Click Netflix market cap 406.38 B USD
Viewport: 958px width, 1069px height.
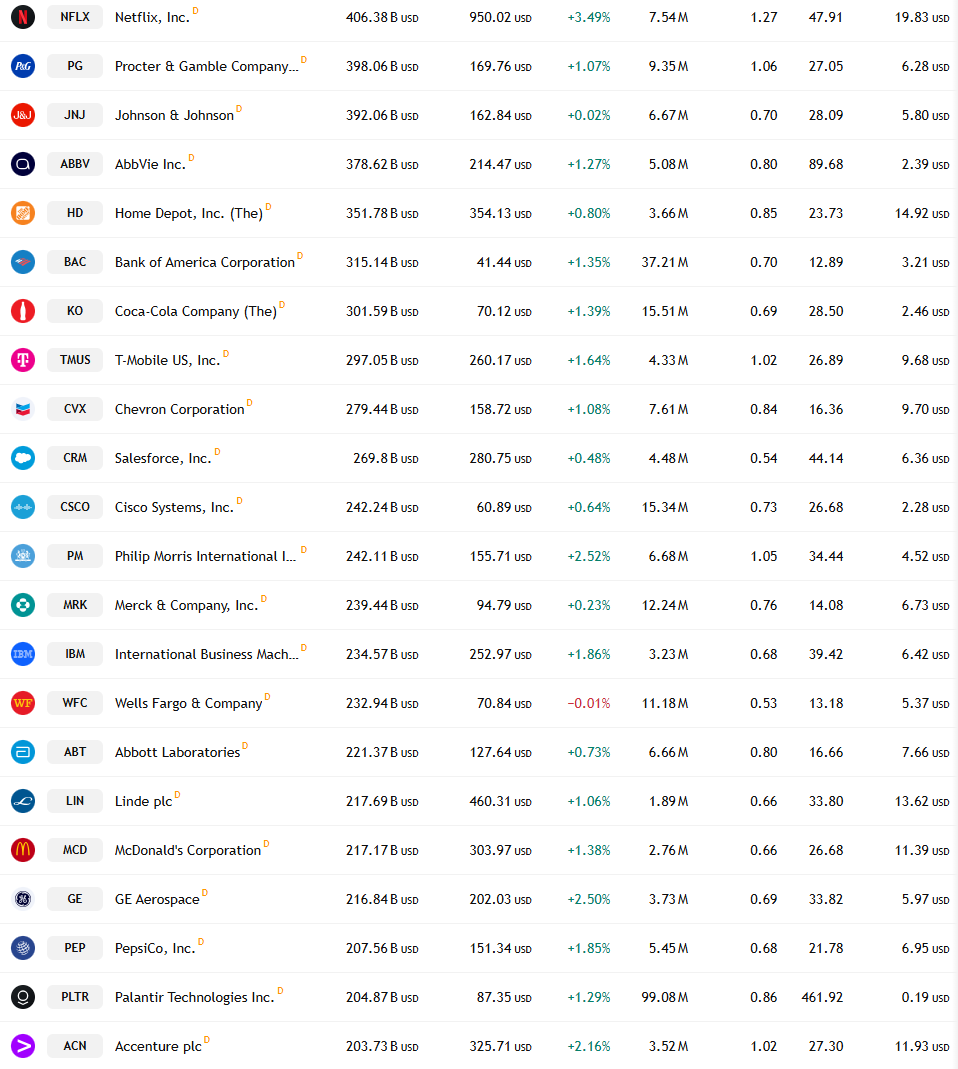click(x=382, y=18)
